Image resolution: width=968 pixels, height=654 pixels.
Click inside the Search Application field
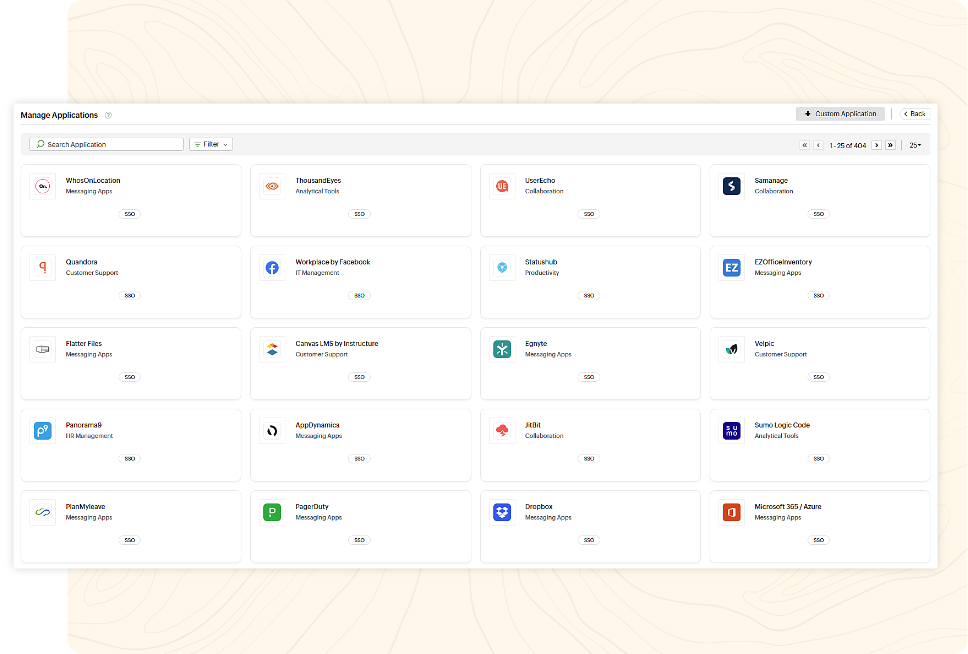[105, 143]
